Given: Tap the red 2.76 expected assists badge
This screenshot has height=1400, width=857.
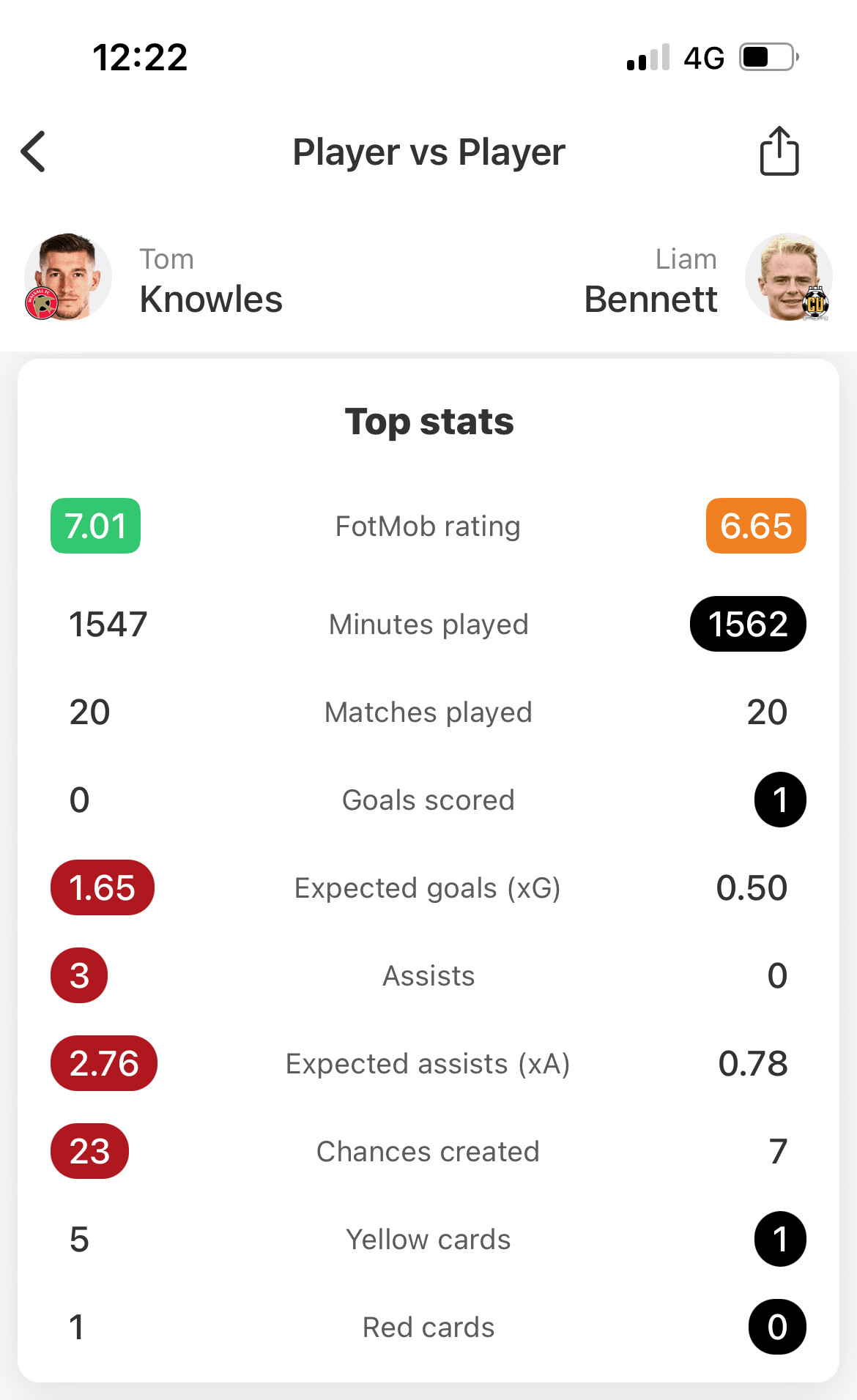Looking at the screenshot, I should coord(104,1063).
